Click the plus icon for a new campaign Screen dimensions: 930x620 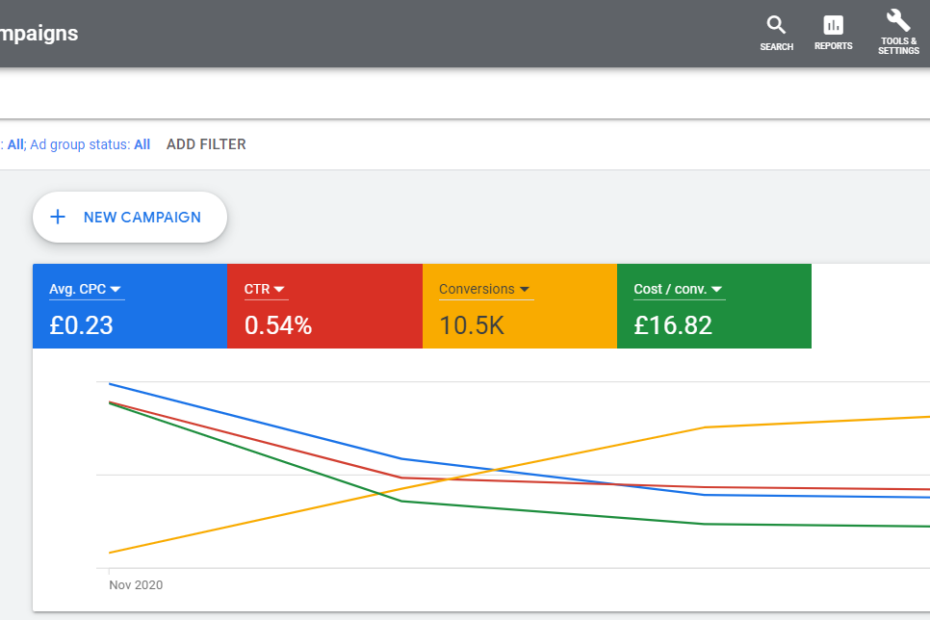(58, 217)
